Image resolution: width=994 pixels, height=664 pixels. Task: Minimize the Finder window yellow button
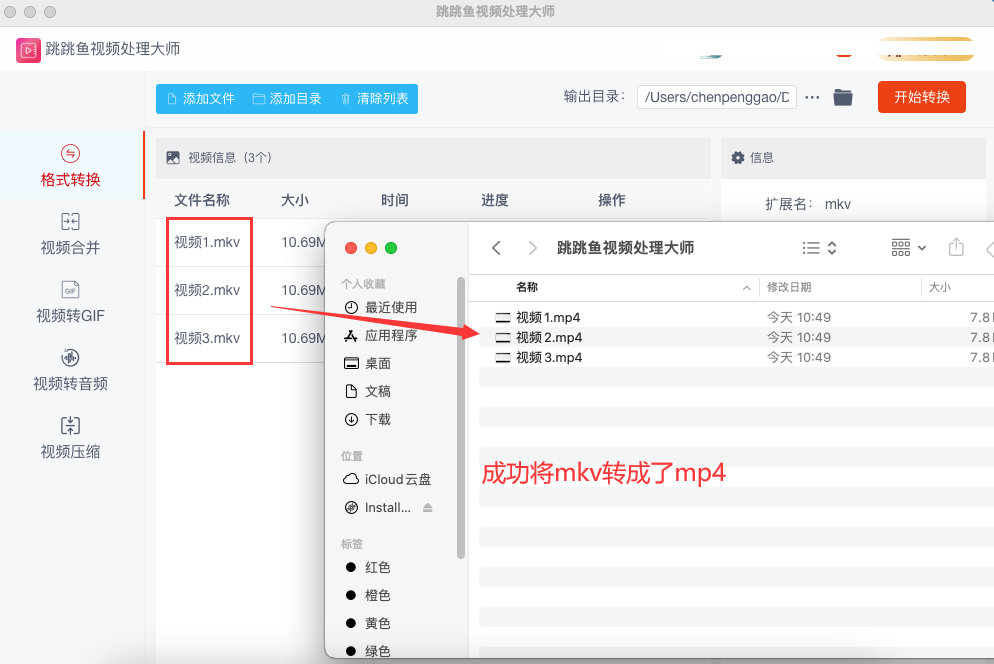[371, 248]
